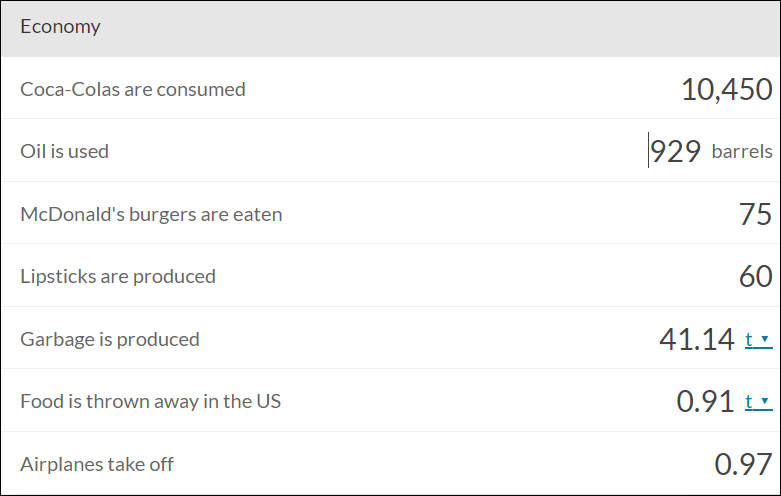Click the 't' unit link for Food
This screenshot has width=781, height=496.
point(749,401)
